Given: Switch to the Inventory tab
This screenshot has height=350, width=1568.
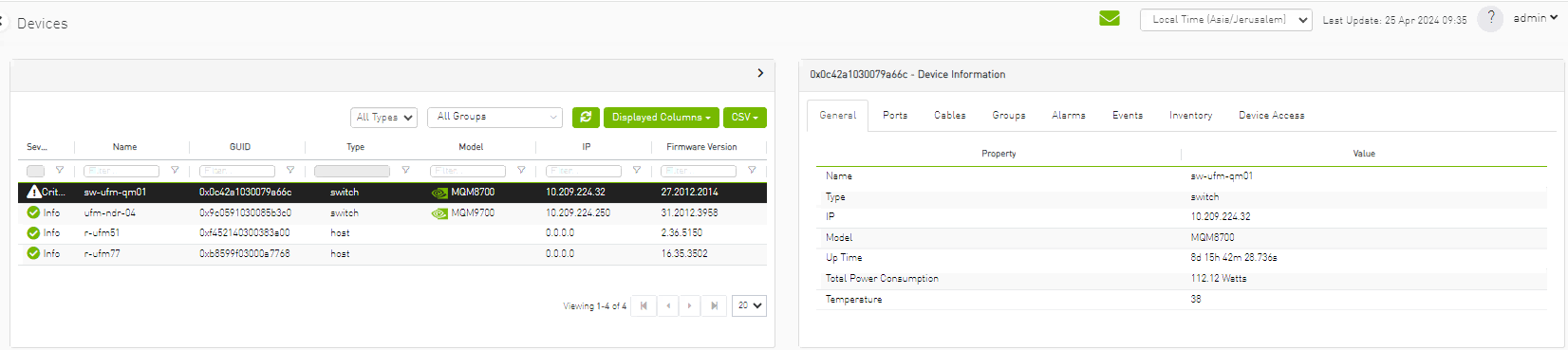Looking at the screenshot, I should (1191, 115).
